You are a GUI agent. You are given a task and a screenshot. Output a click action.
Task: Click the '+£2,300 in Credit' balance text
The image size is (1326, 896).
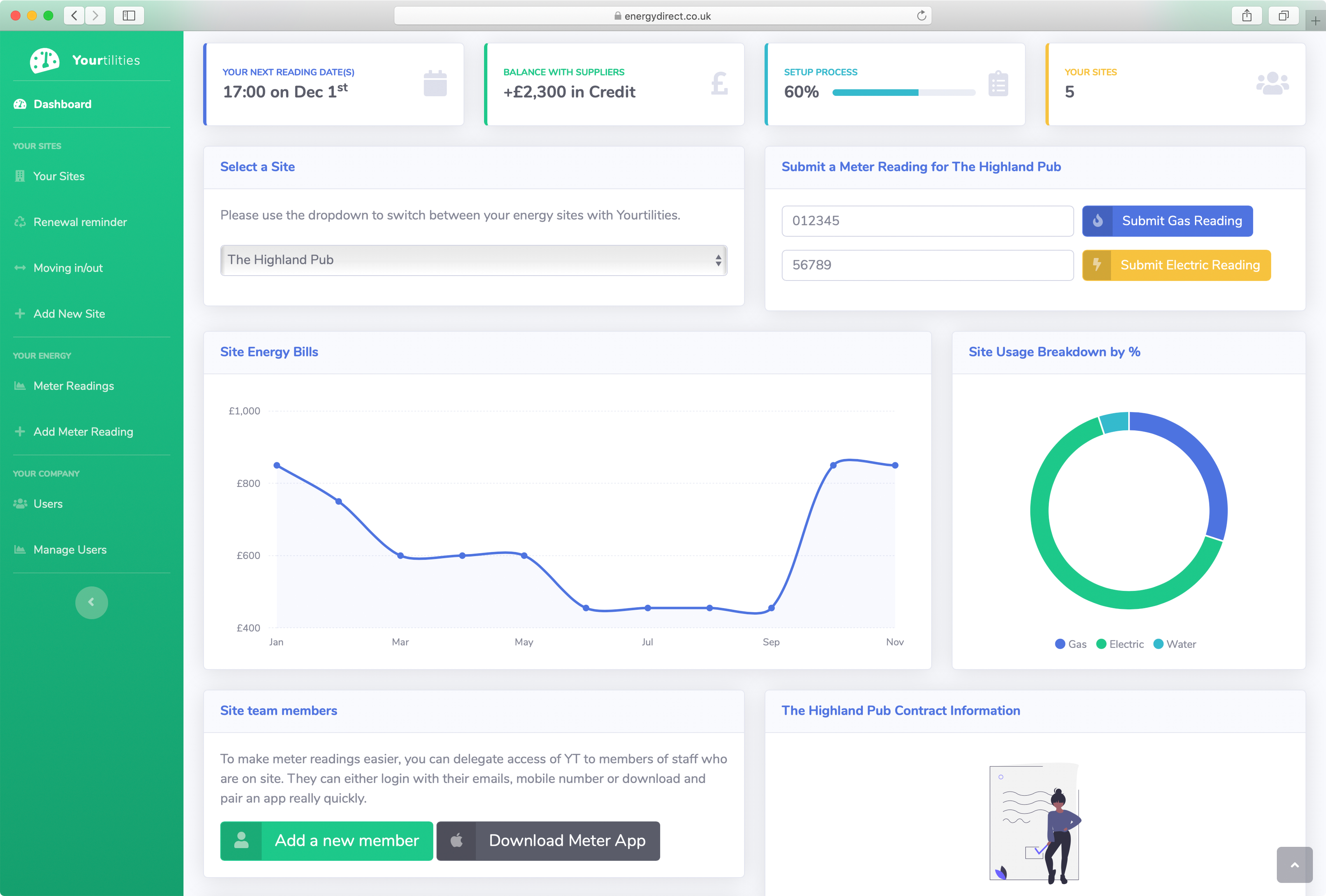coord(569,92)
